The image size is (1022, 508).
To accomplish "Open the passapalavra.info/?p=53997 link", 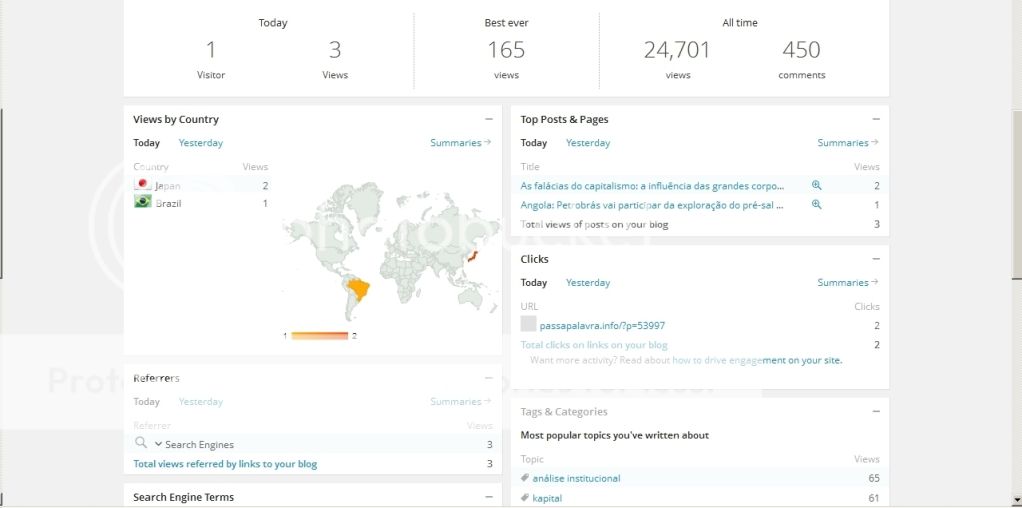I will [x=602, y=325].
